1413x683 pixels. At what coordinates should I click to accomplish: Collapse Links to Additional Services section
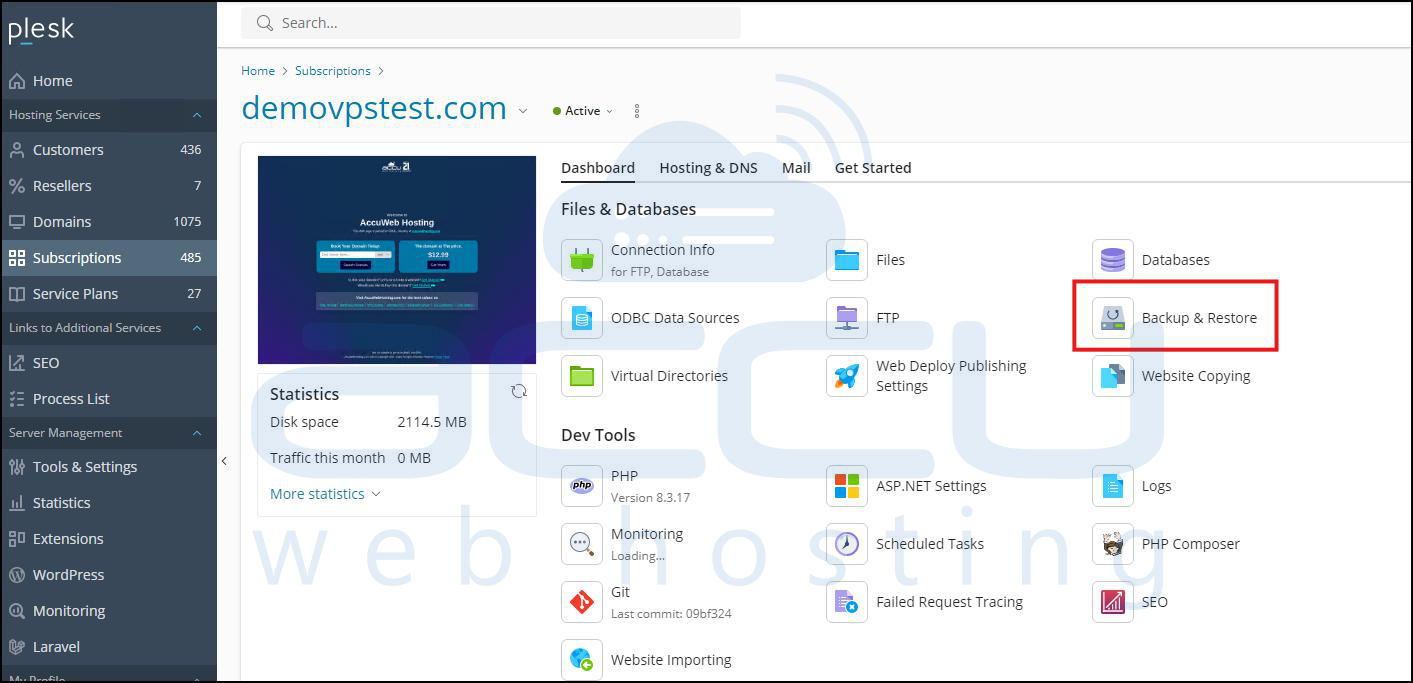tap(197, 328)
